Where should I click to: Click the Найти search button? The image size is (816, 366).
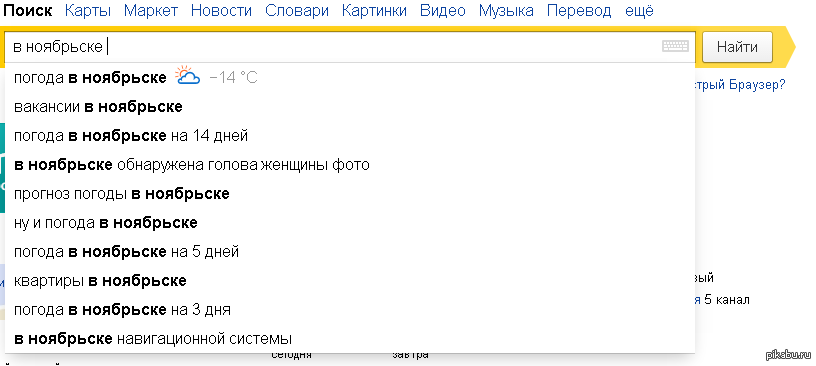click(737, 47)
